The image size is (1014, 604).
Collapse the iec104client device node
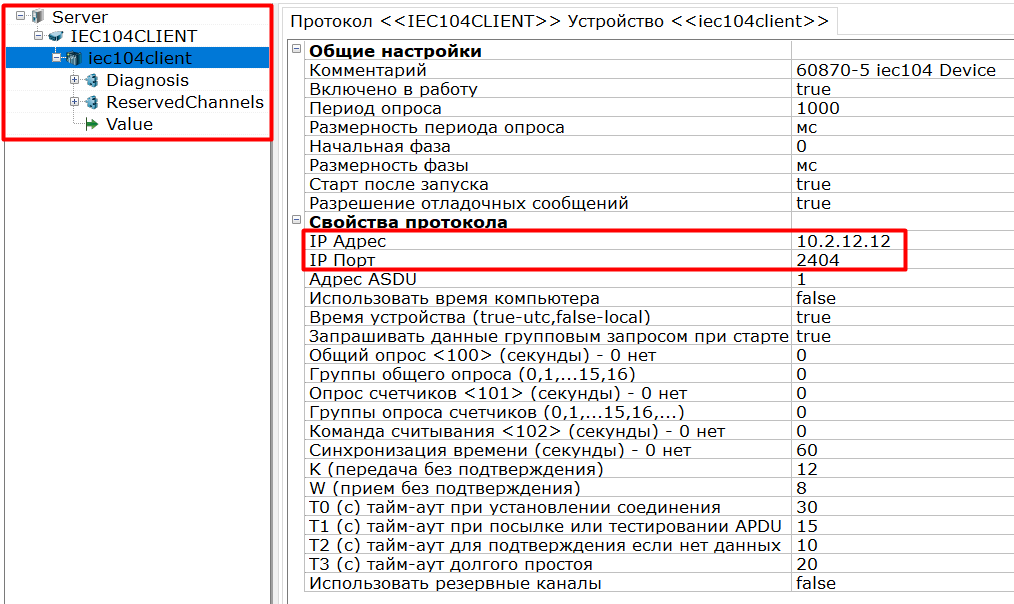click(x=57, y=58)
